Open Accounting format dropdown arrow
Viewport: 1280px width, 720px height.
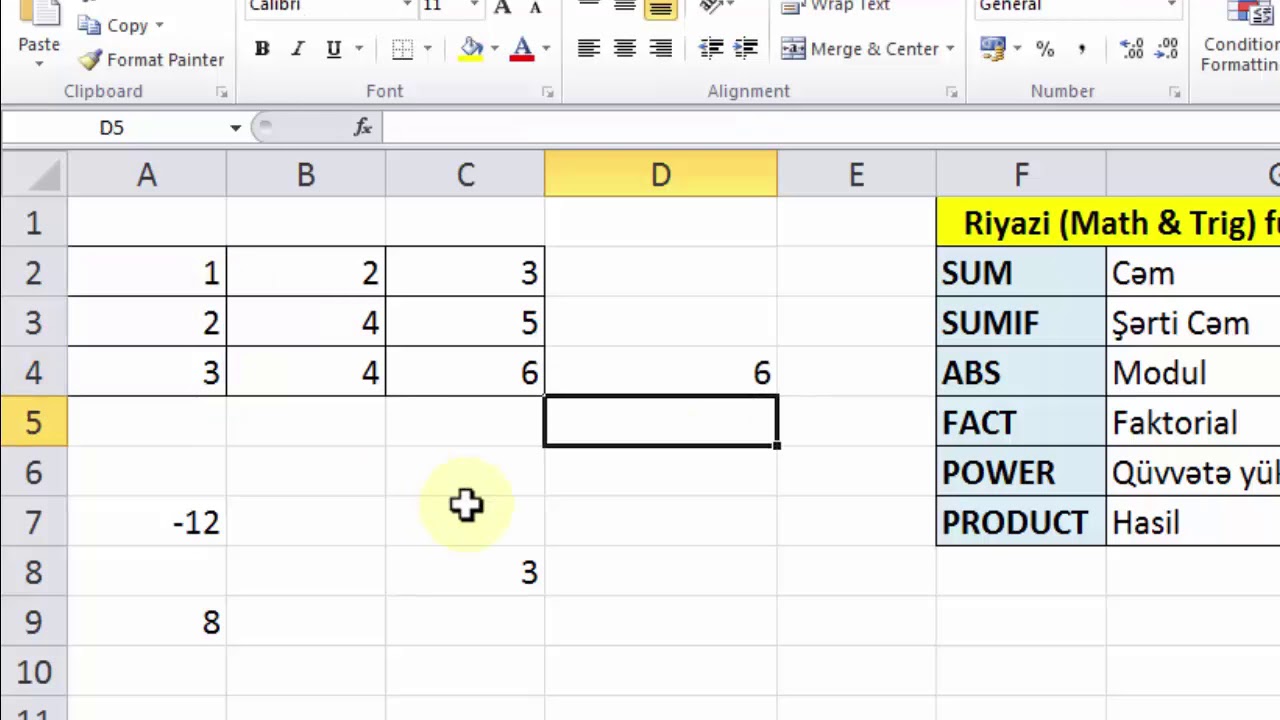(x=1017, y=49)
